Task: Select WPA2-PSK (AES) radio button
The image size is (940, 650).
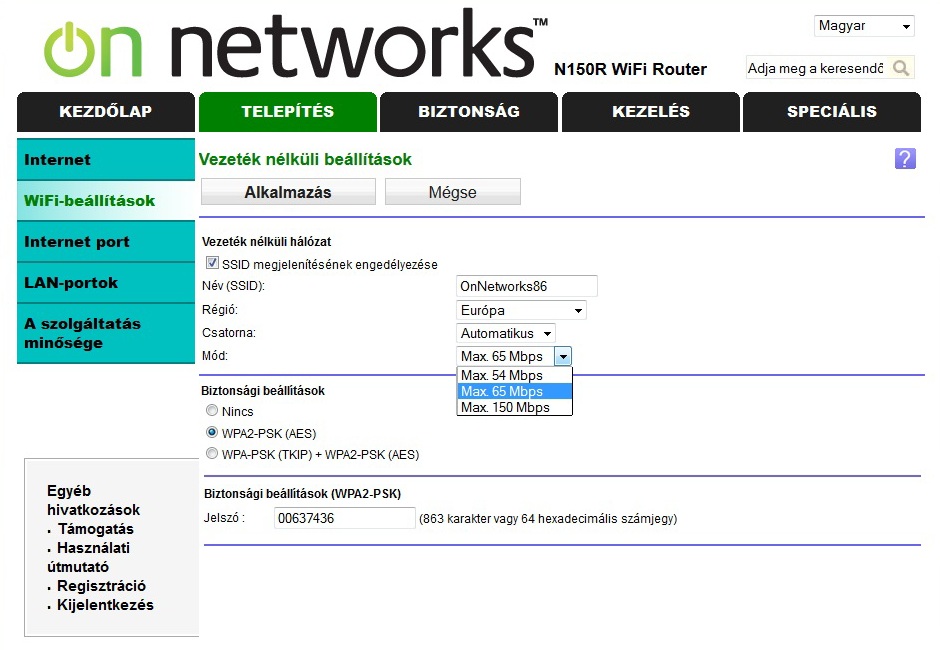Action: 212,432
